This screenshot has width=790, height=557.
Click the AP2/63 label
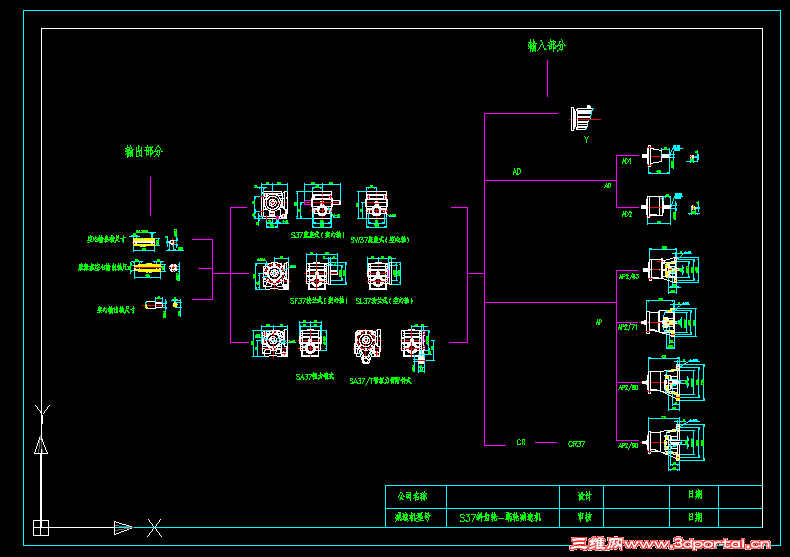tap(628, 276)
